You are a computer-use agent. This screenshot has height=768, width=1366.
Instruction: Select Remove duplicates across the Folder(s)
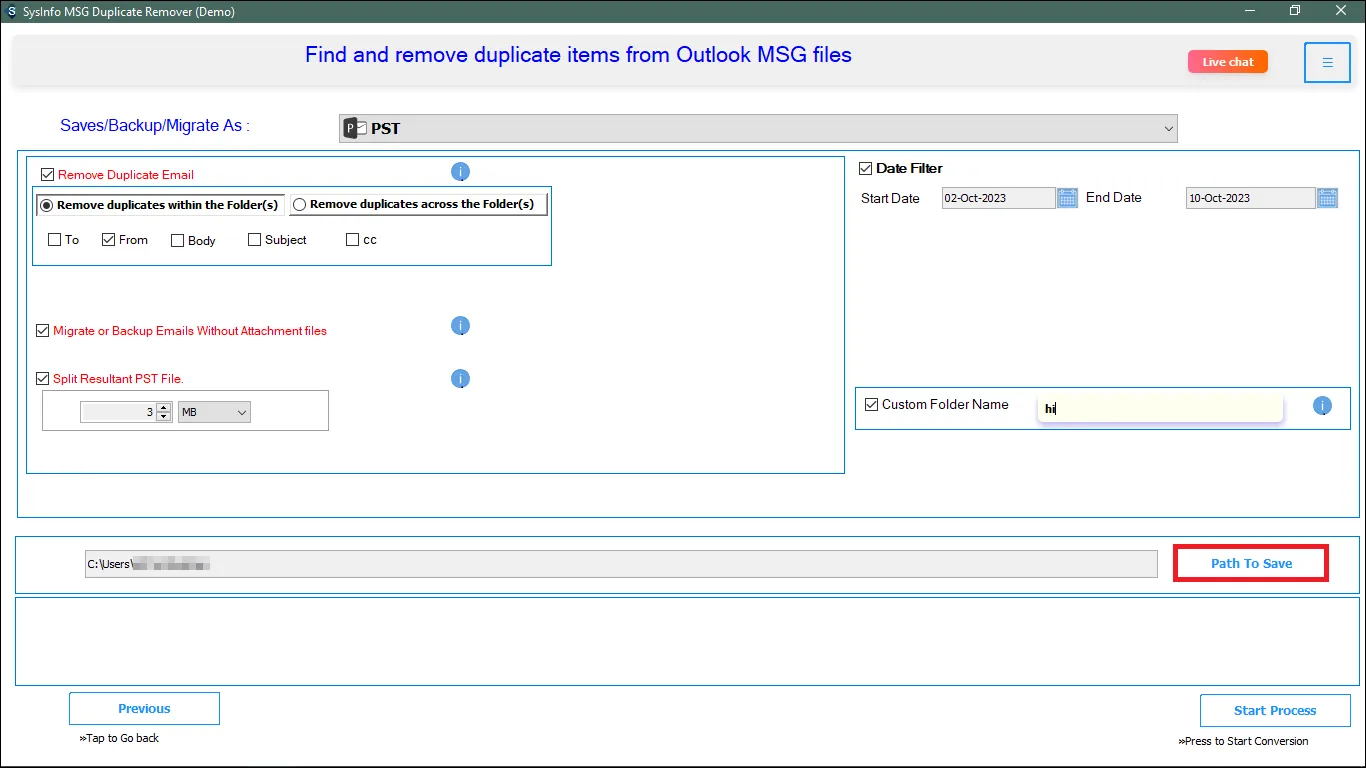[x=299, y=205]
